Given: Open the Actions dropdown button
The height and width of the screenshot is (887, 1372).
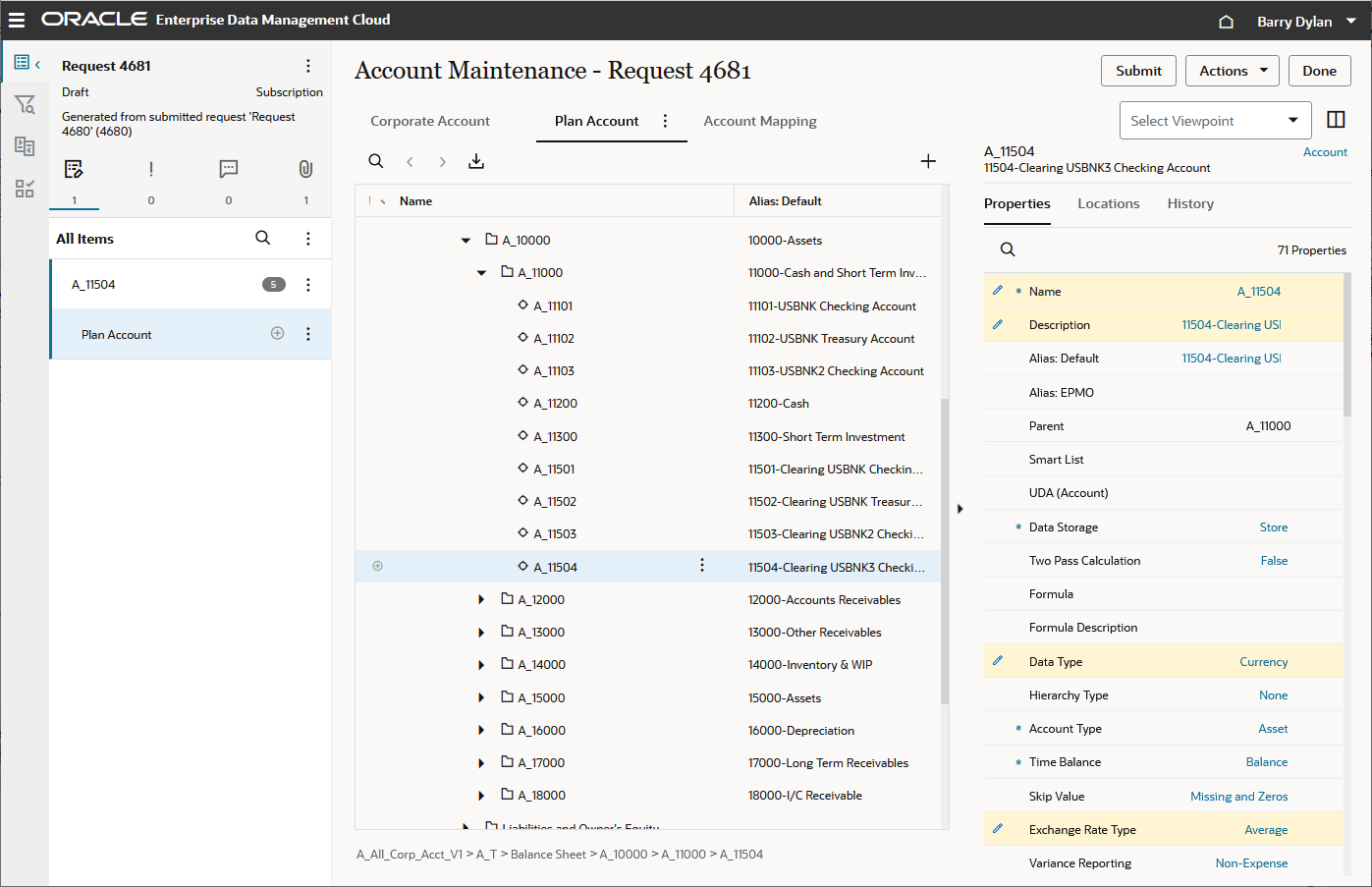Looking at the screenshot, I should pyautogui.click(x=1234, y=71).
